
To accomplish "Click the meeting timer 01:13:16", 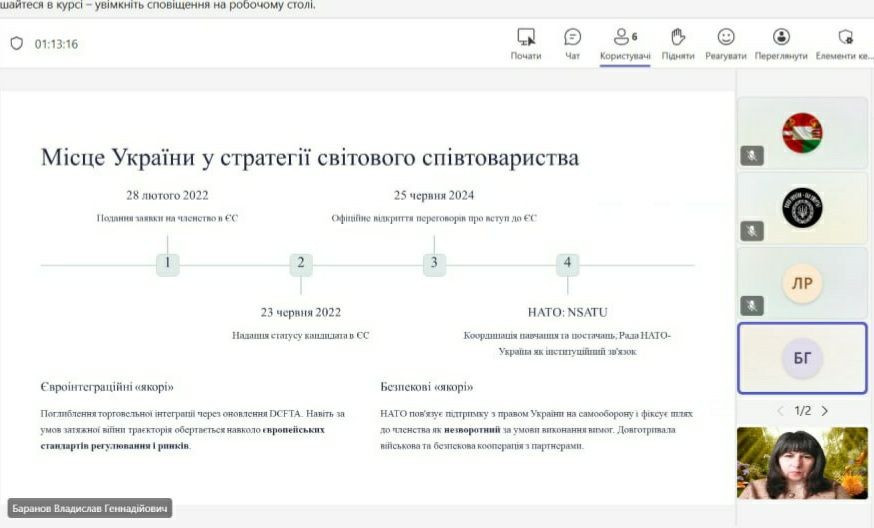I will pos(56,44).
